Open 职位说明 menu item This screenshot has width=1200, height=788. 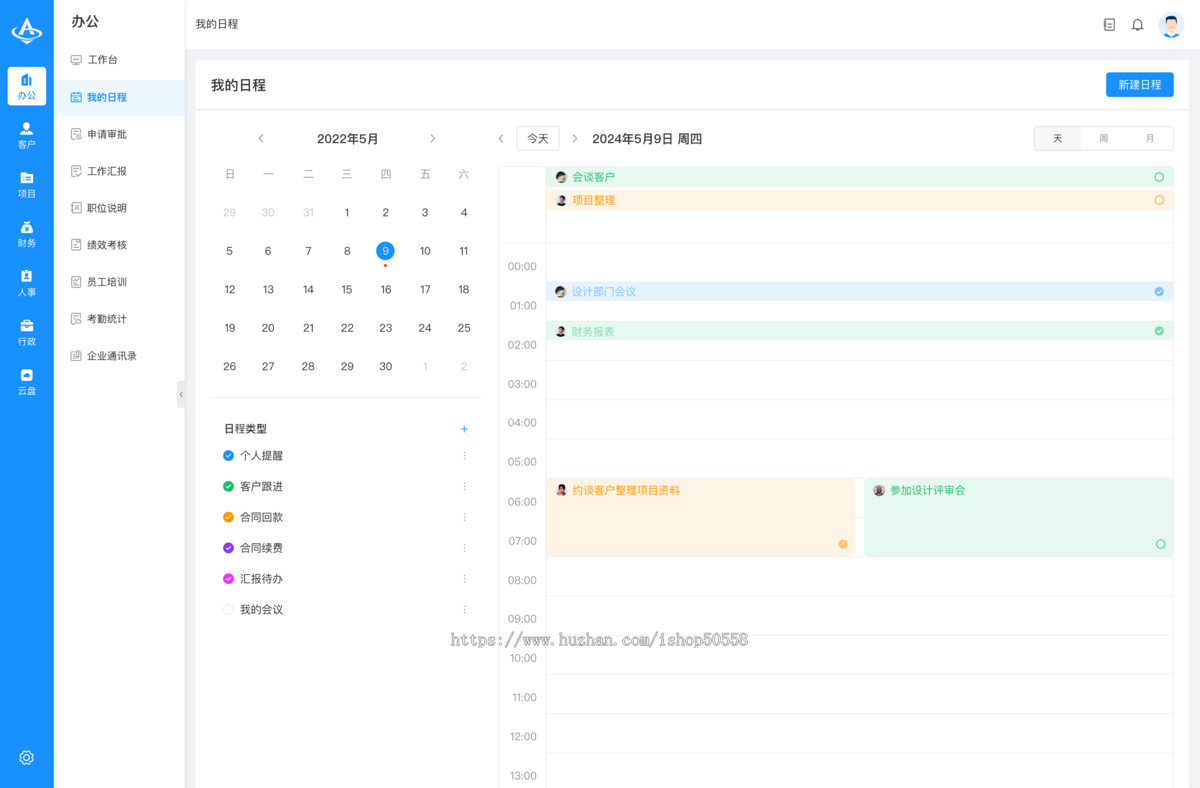[119, 208]
